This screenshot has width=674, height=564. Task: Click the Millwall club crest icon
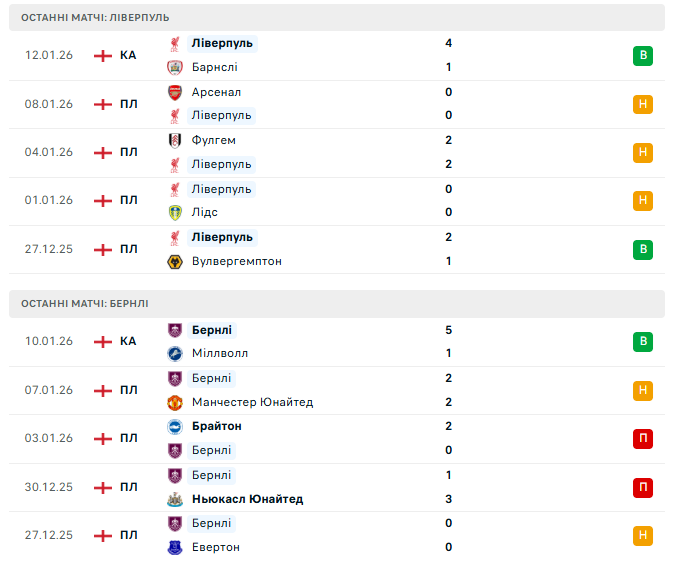pos(174,353)
